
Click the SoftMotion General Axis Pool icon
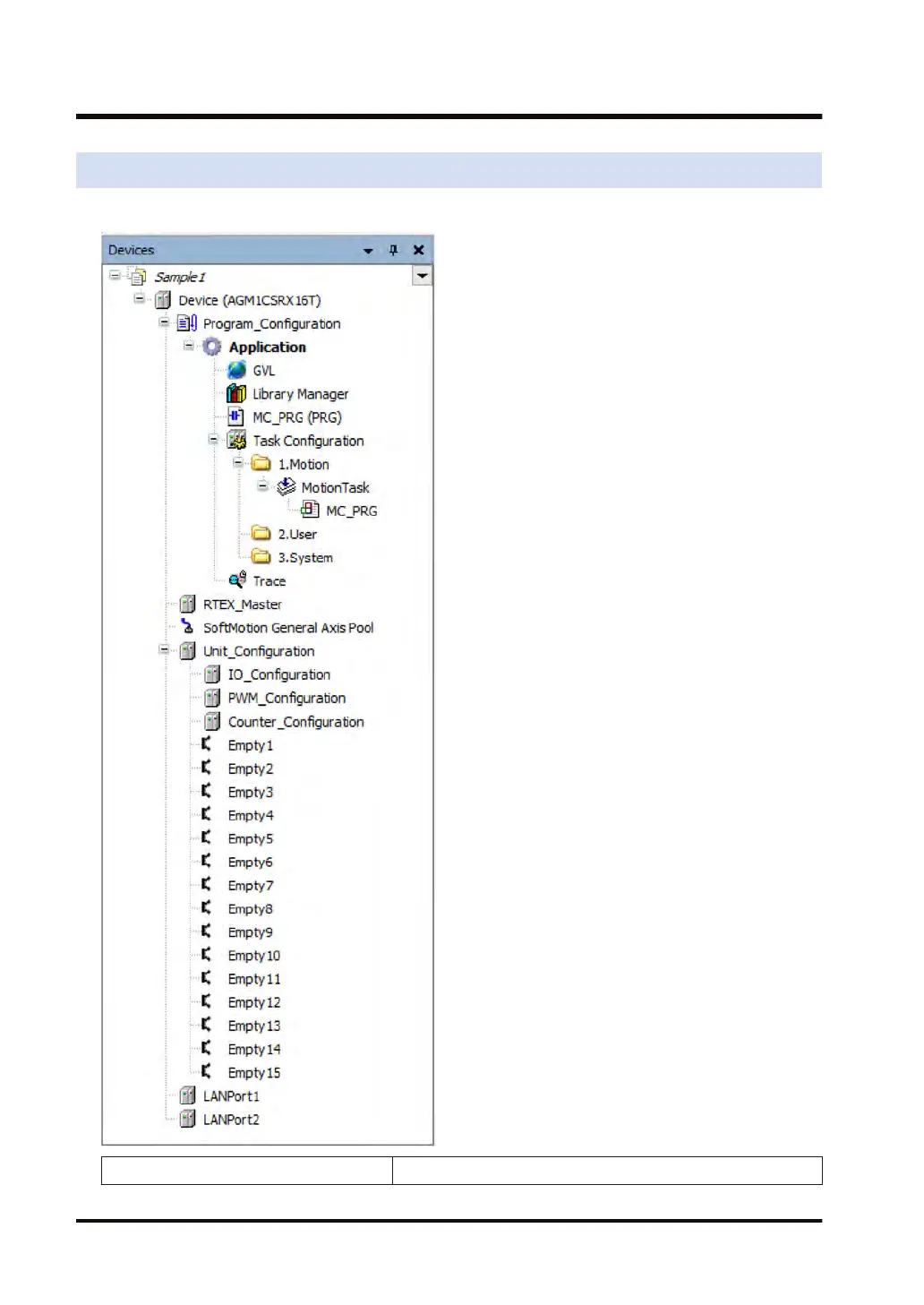pyautogui.click(x=187, y=627)
